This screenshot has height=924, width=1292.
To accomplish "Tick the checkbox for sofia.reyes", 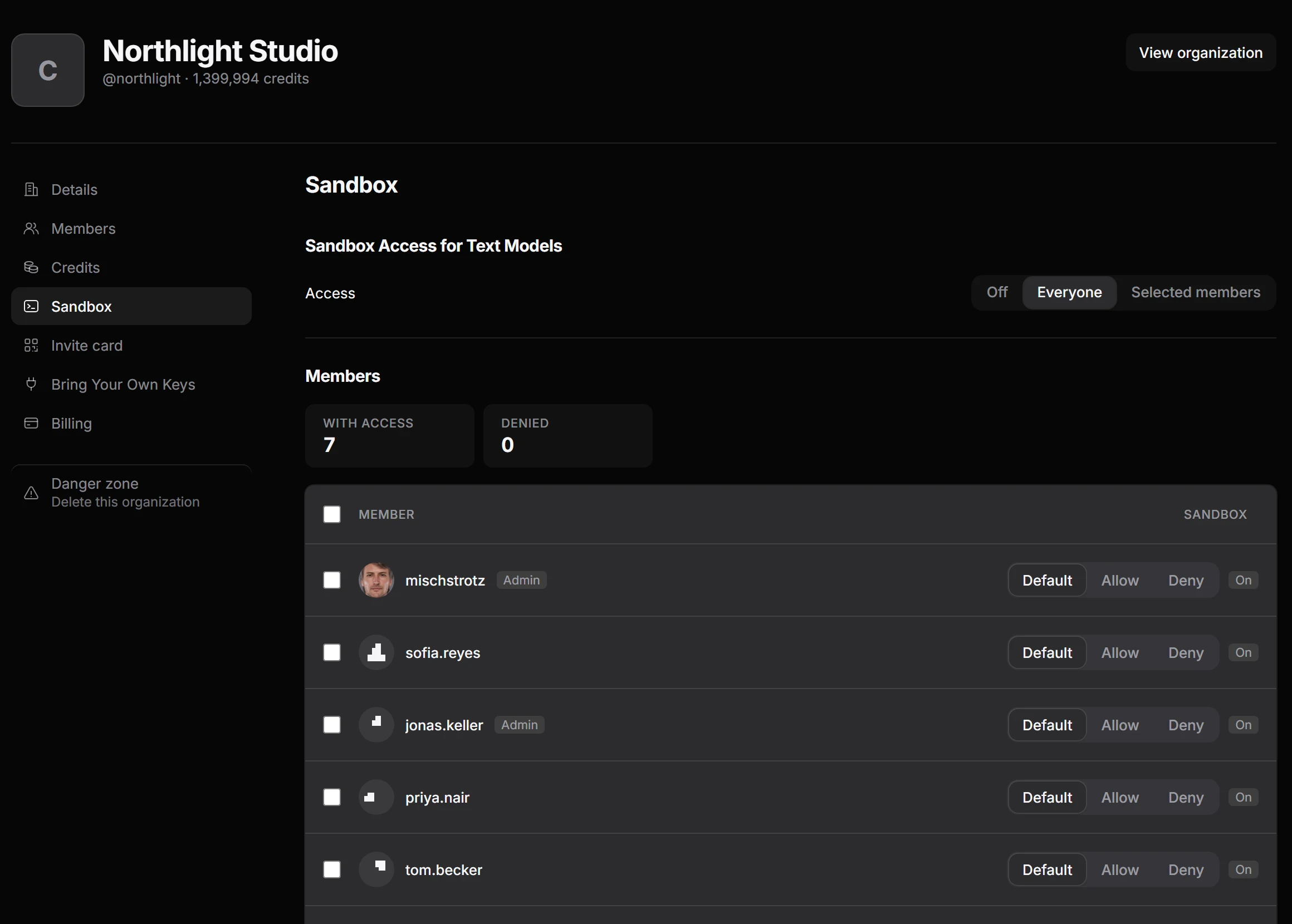I will click(332, 652).
